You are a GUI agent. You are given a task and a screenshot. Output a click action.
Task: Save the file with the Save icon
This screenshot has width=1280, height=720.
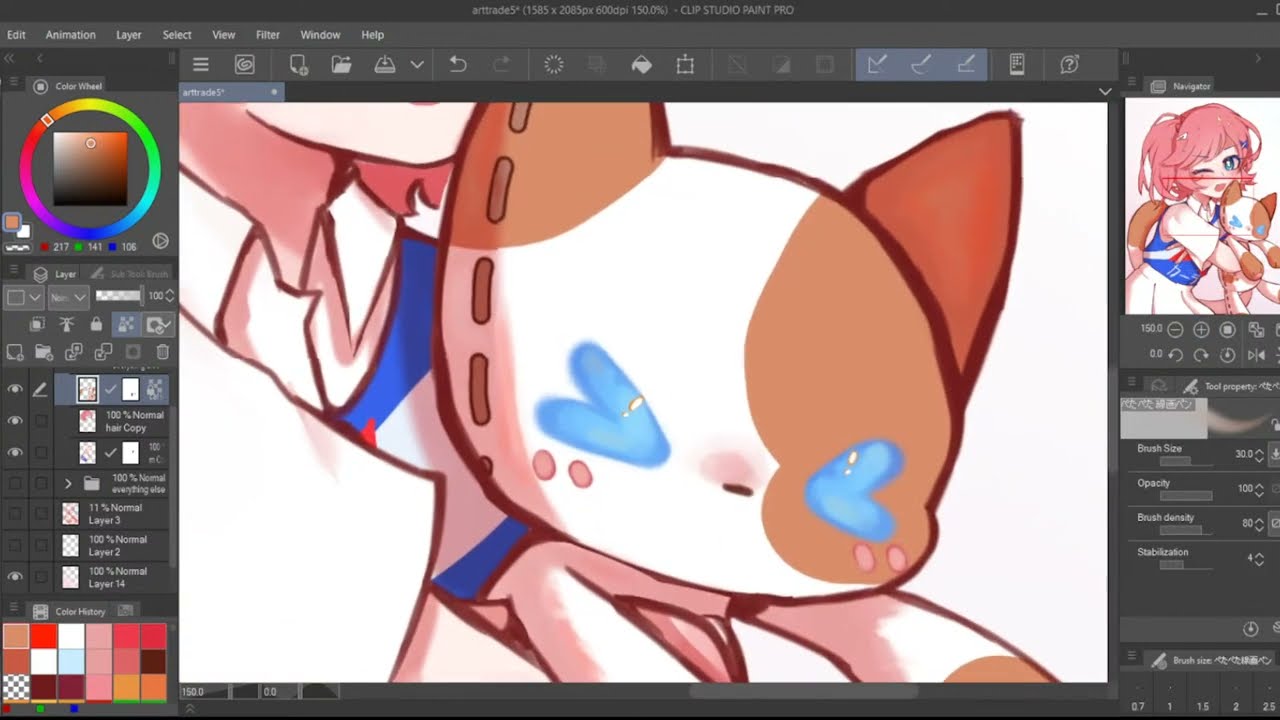[385, 65]
